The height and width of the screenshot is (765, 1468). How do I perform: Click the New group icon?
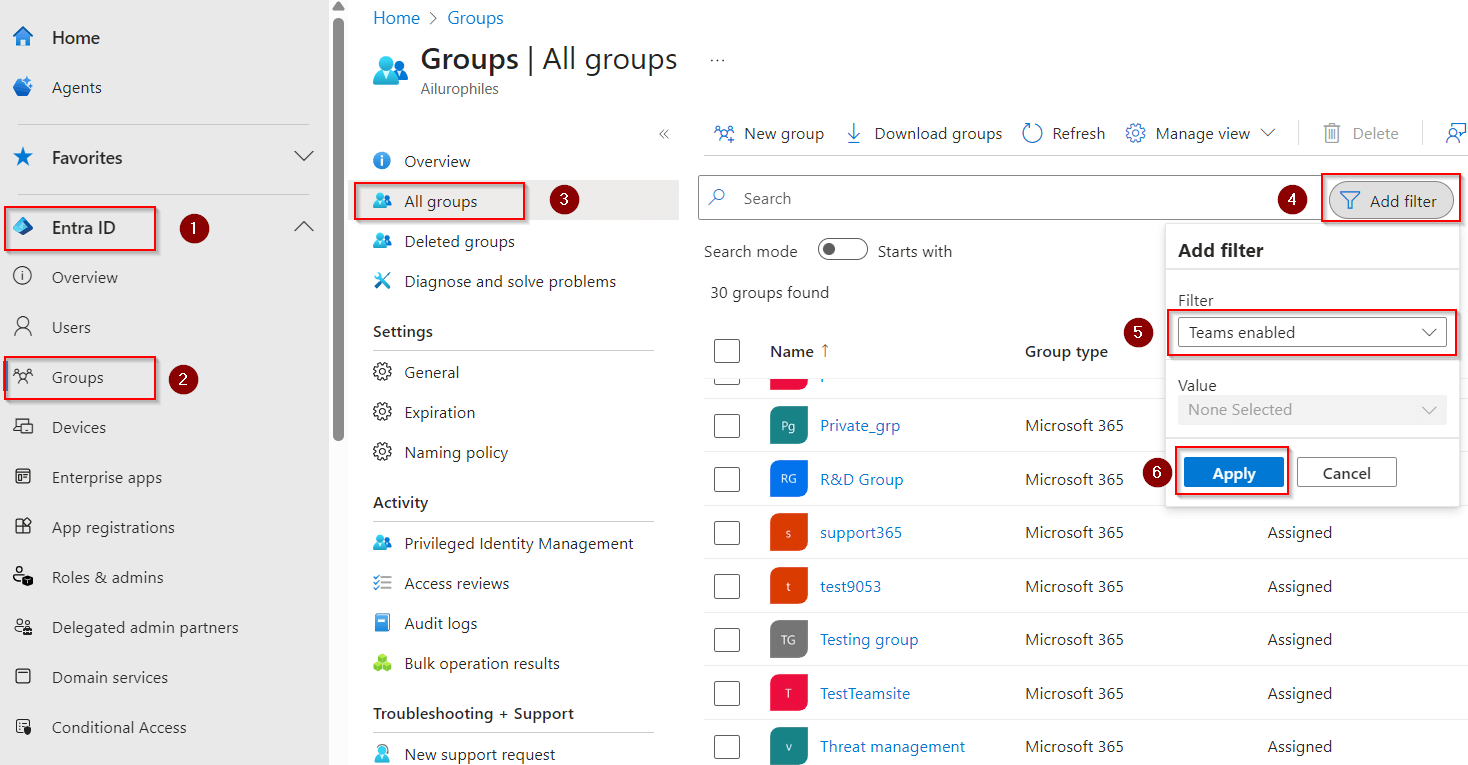[x=724, y=132]
